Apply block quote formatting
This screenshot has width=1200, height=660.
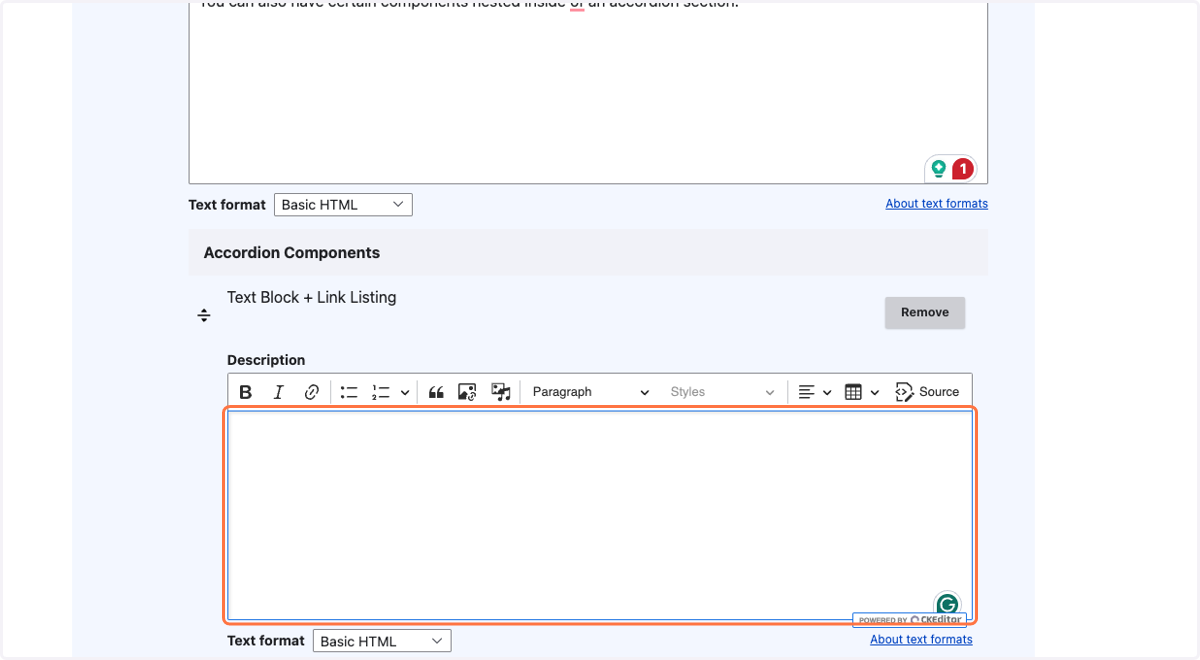click(x=436, y=392)
